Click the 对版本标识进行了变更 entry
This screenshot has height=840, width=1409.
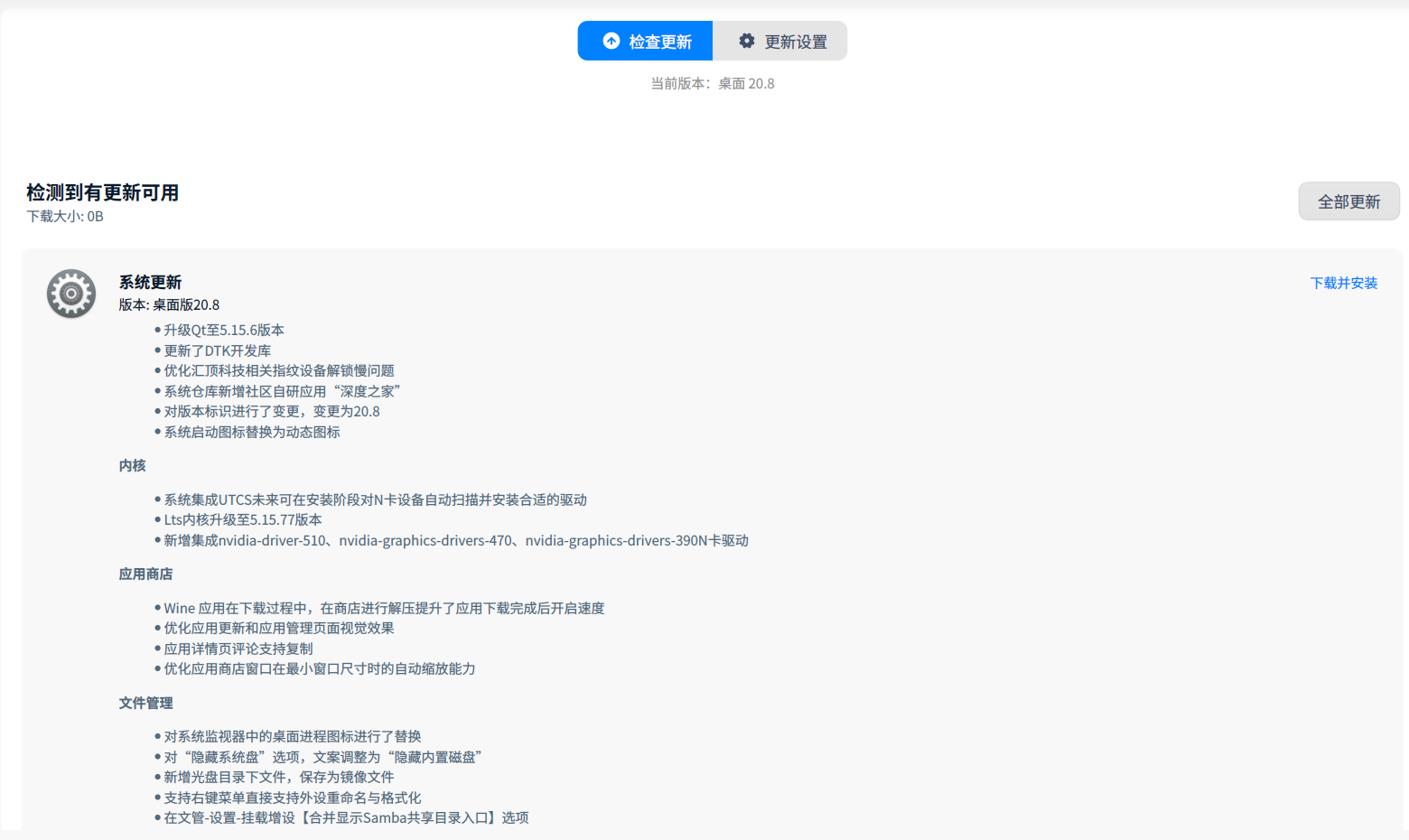272,411
